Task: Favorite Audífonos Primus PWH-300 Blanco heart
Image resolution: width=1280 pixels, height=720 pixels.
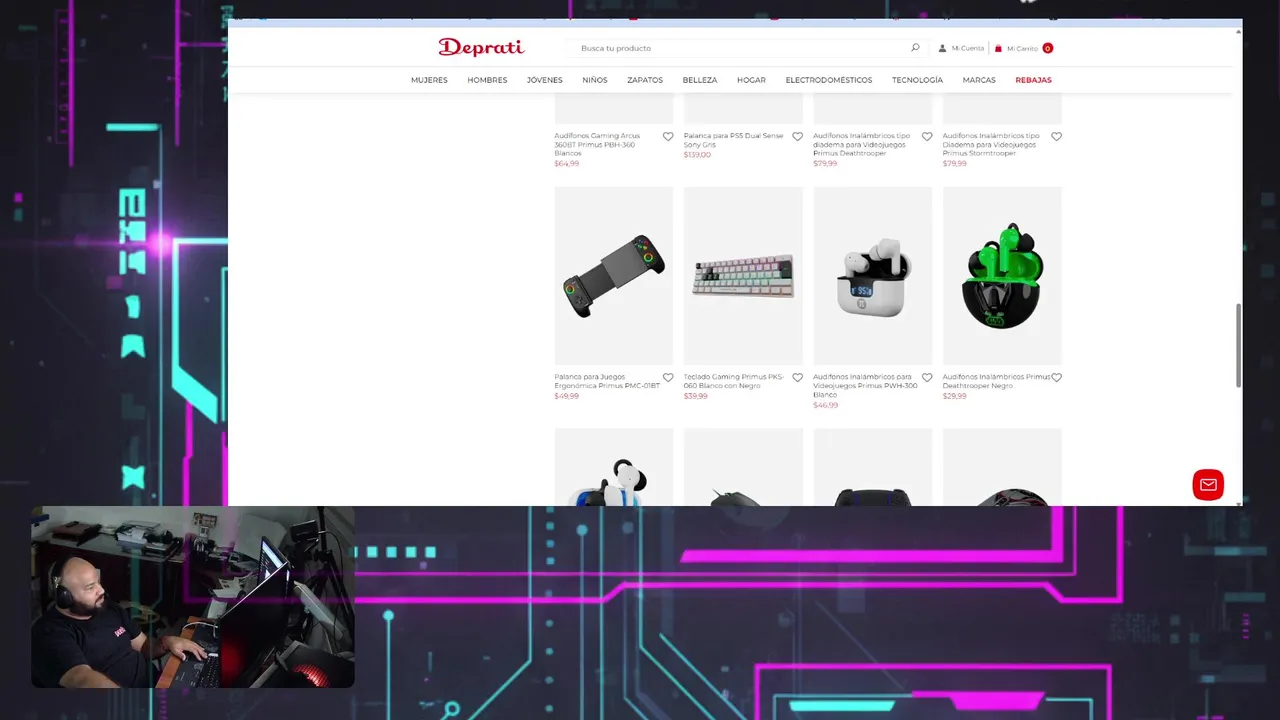Action: [927, 378]
